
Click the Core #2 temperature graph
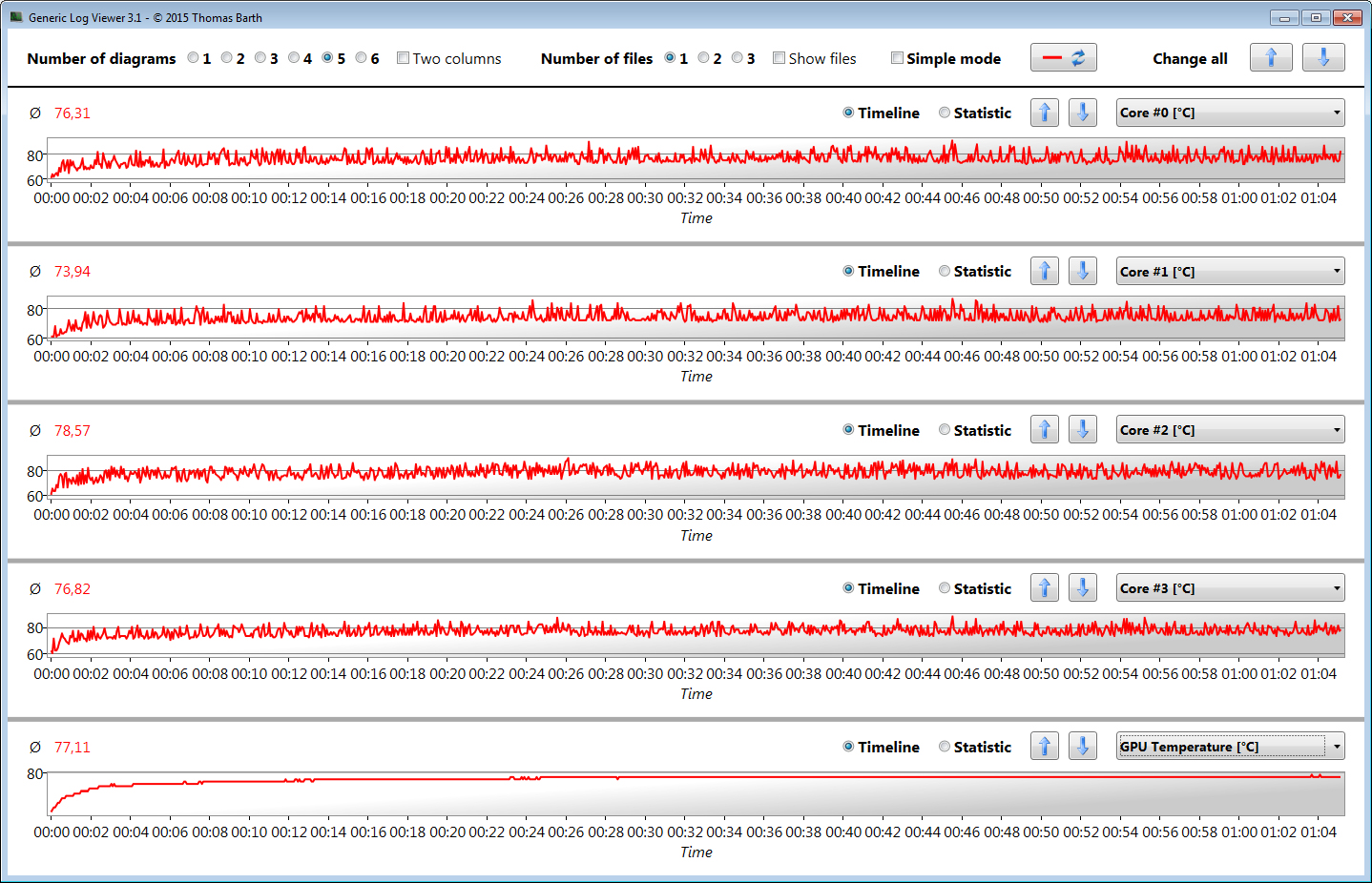(x=696, y=477)
